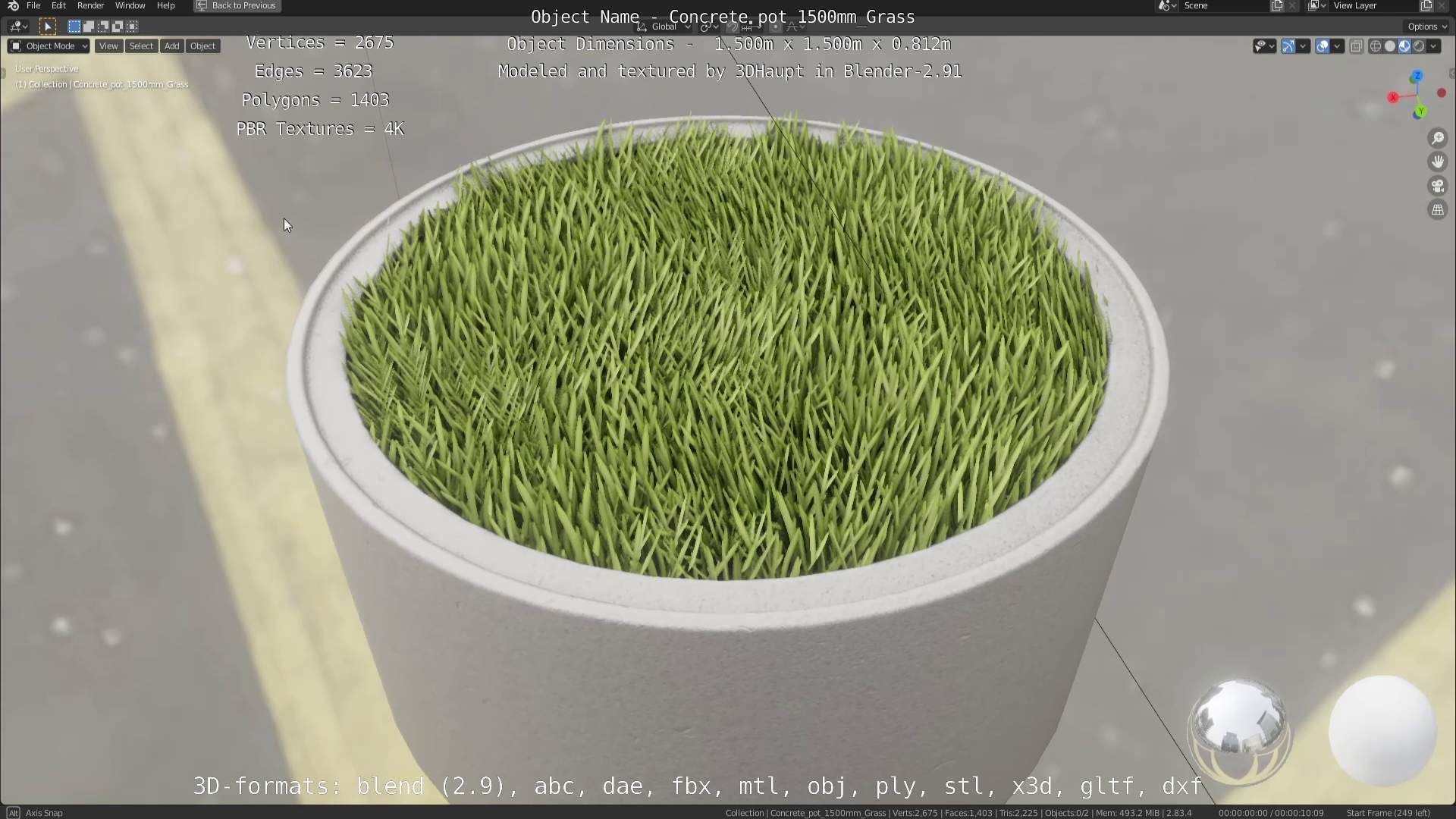Click the 'Mem: 493.2 MiB' status bar text
This screenshot has height=819, width=1456.
click(x=1128, y=812)
